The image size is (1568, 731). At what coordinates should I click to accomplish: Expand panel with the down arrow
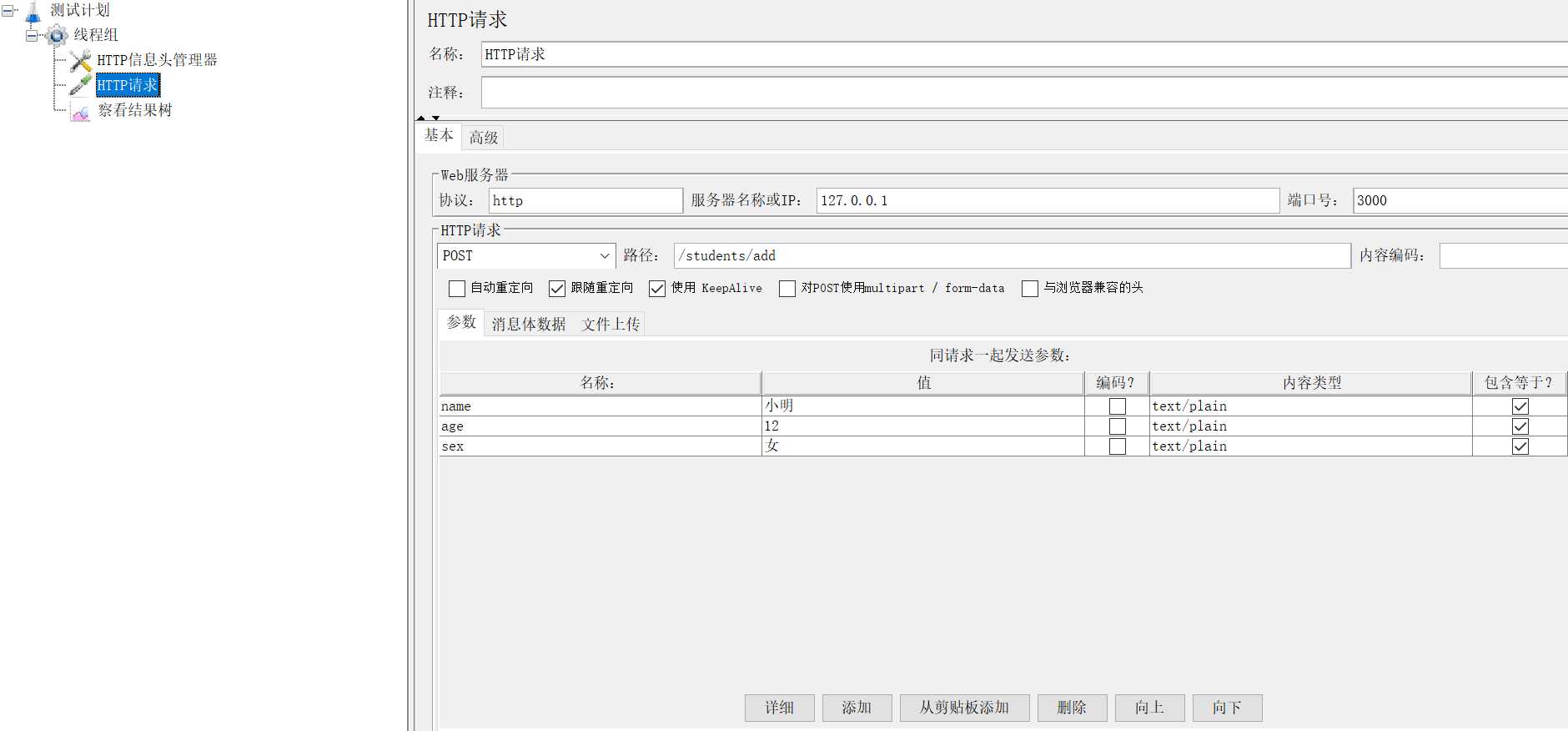(x=435, y=118)
